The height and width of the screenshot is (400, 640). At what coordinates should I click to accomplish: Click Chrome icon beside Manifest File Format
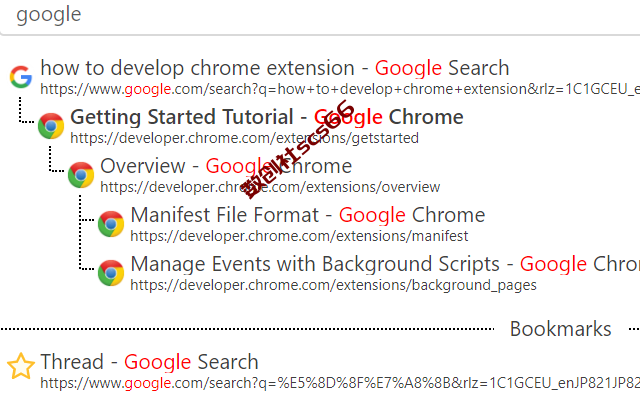[111, 224]
